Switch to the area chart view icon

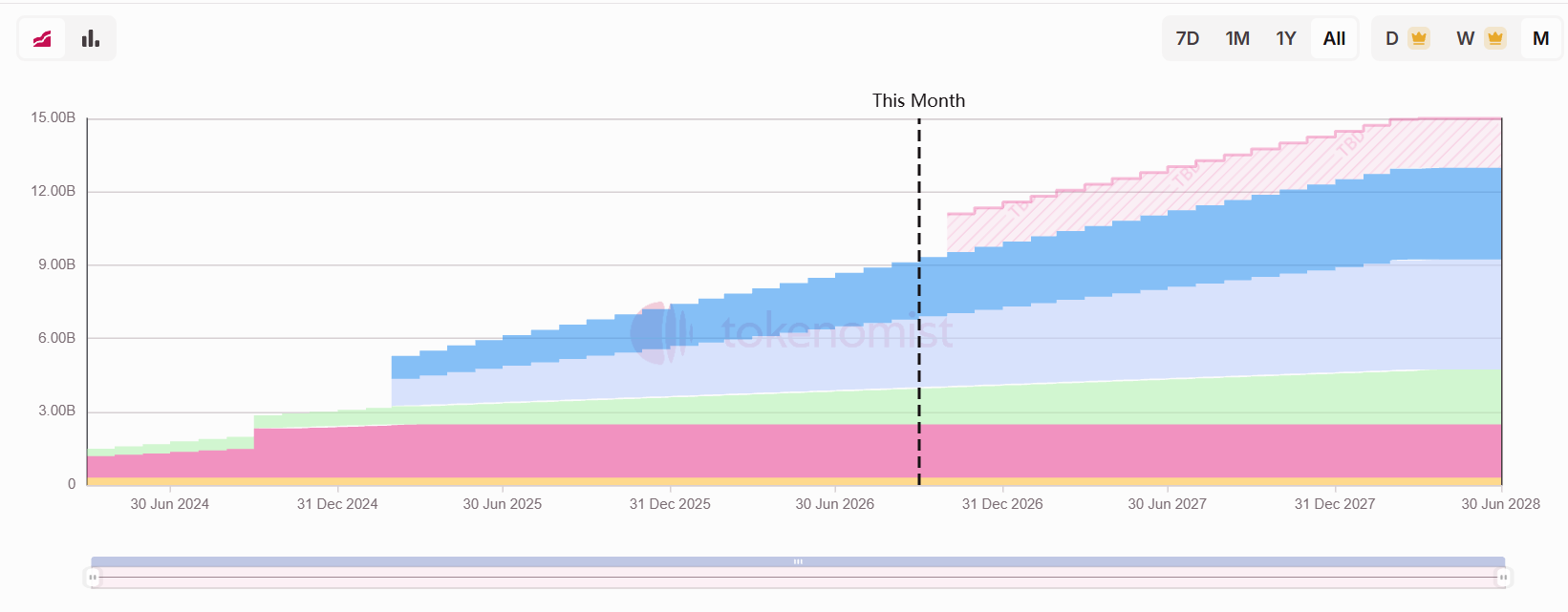(x=42, y=38)
